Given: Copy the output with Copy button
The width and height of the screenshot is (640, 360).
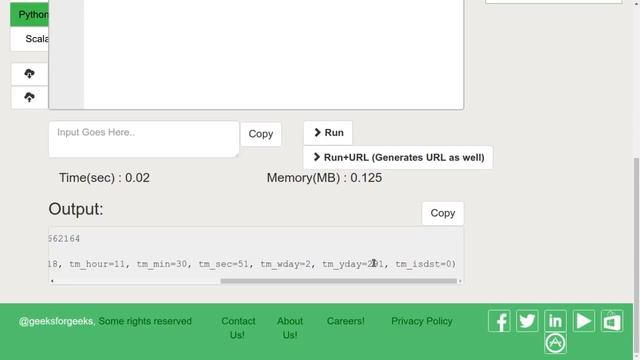Looking at the screenshot, I should (443, 213).
